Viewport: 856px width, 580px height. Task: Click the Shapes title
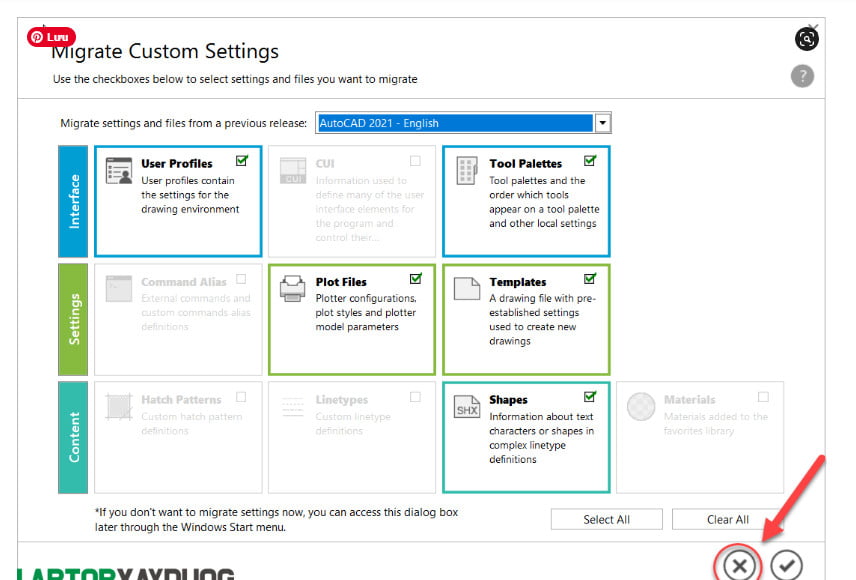pos(508,400)
